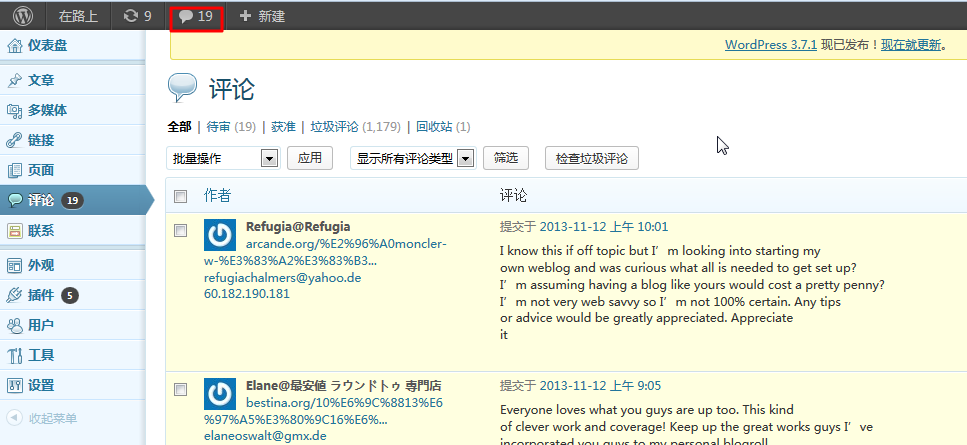Filter by 垃圾评论 spam comments
This screenshot has height=445, width=967.
(334, 127)
